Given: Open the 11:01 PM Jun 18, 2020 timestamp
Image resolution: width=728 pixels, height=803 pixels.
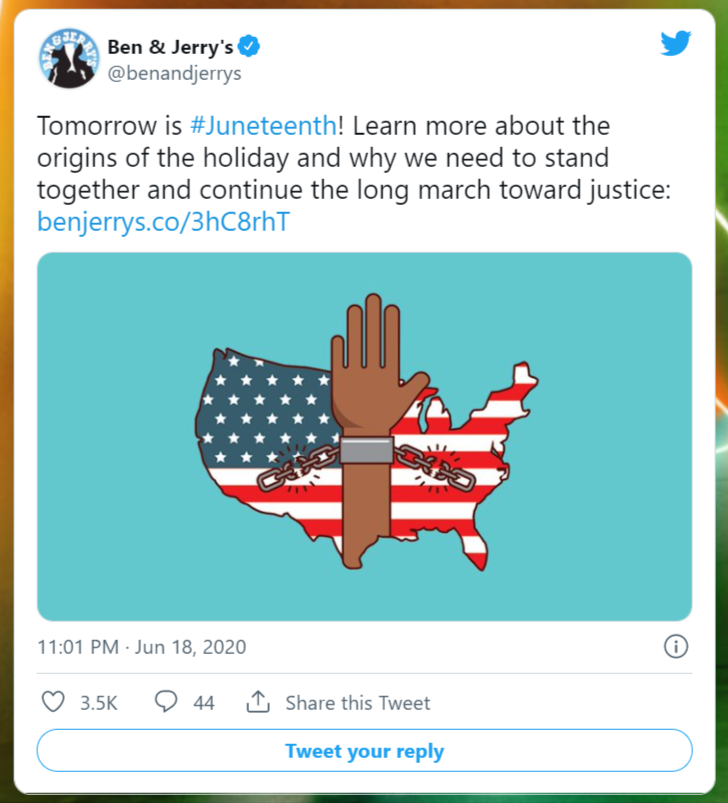Looking at the screenshot, I should pos(141,647).
